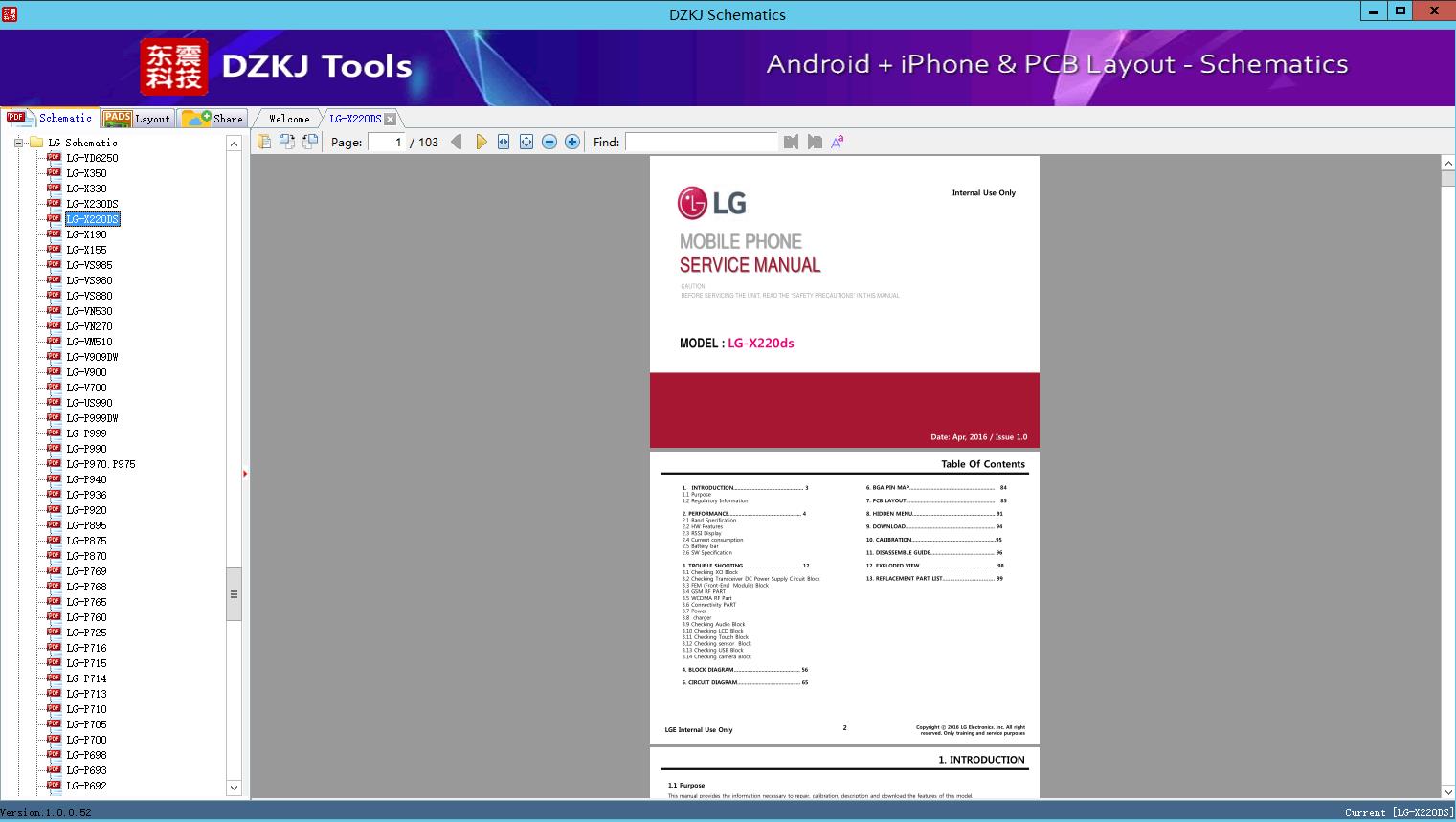Open LG-VS880 schematic
This screenshot has height=822, width=1456.
pyautogui.click(x=89, y=296)
